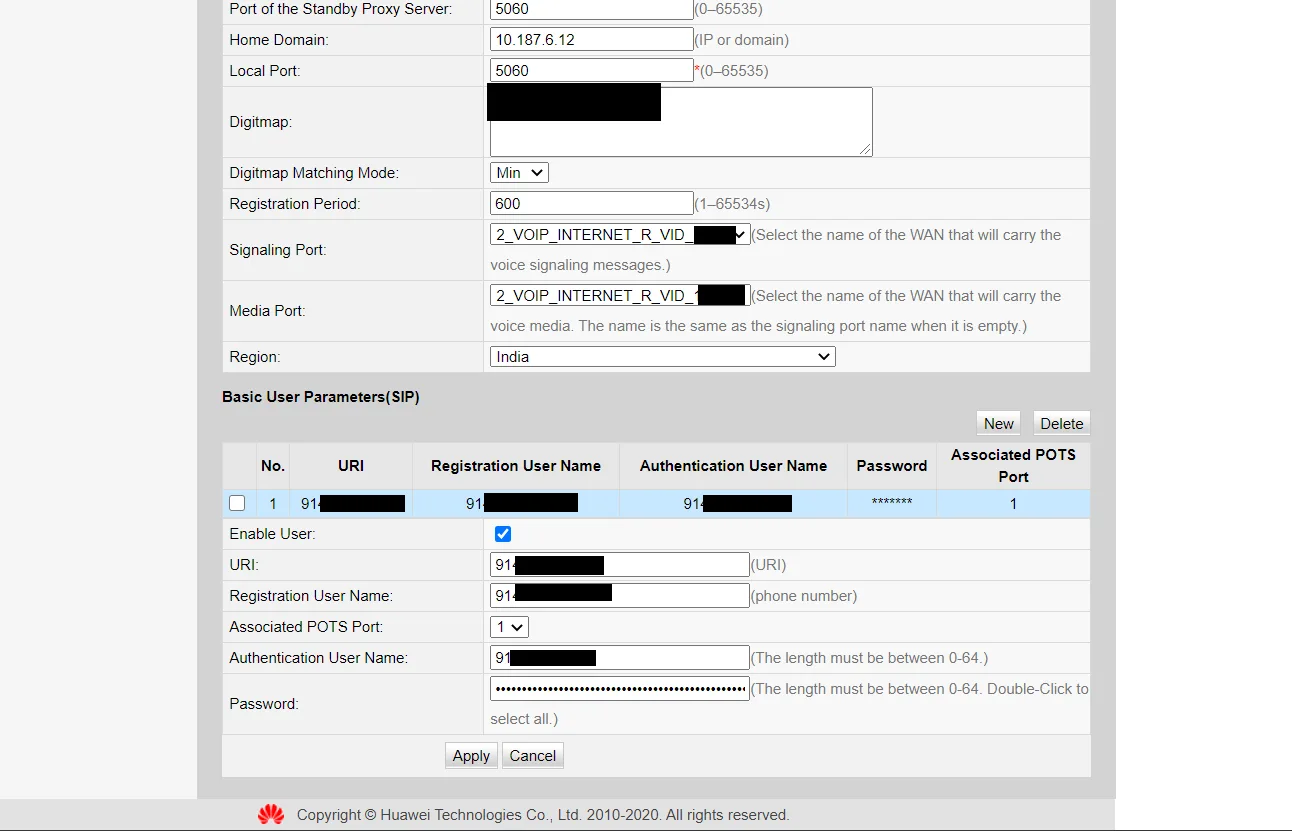The width and height of the screenshot is (1292, 831).
Task: Open the Digitmap Matching Mode dropdown
Action: tap(519, 173)
